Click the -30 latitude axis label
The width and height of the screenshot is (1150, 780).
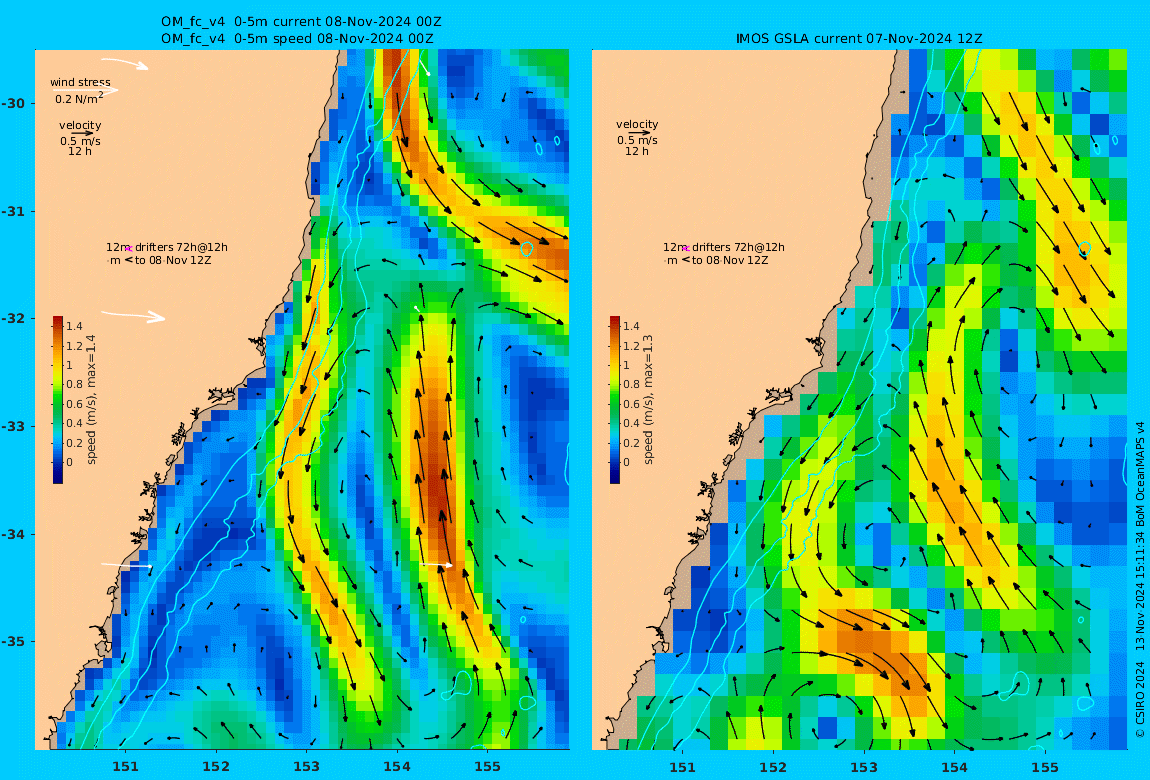coord(13,103)
